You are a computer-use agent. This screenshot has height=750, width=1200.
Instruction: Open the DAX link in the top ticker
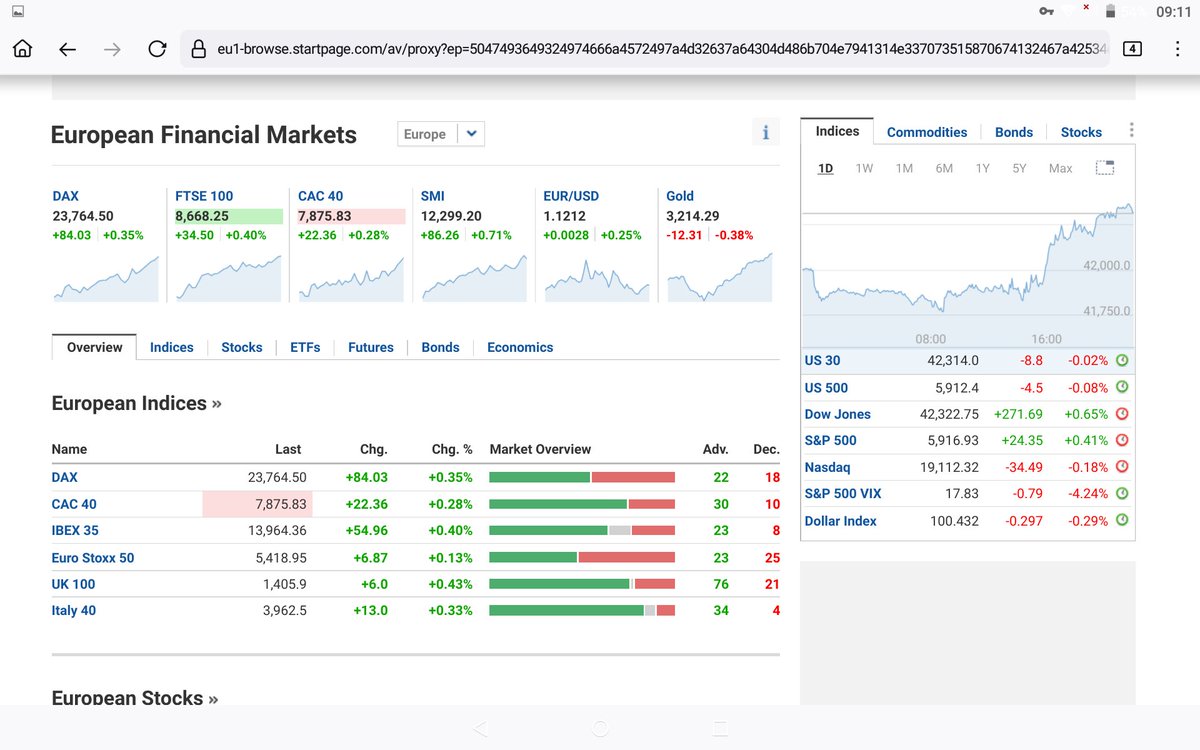coord(65,196)
